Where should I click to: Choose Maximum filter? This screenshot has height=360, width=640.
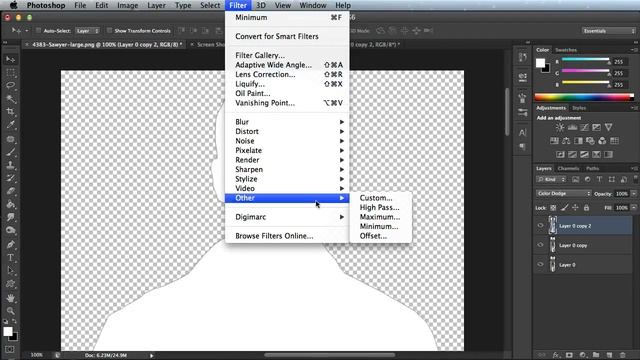point(381,217)
